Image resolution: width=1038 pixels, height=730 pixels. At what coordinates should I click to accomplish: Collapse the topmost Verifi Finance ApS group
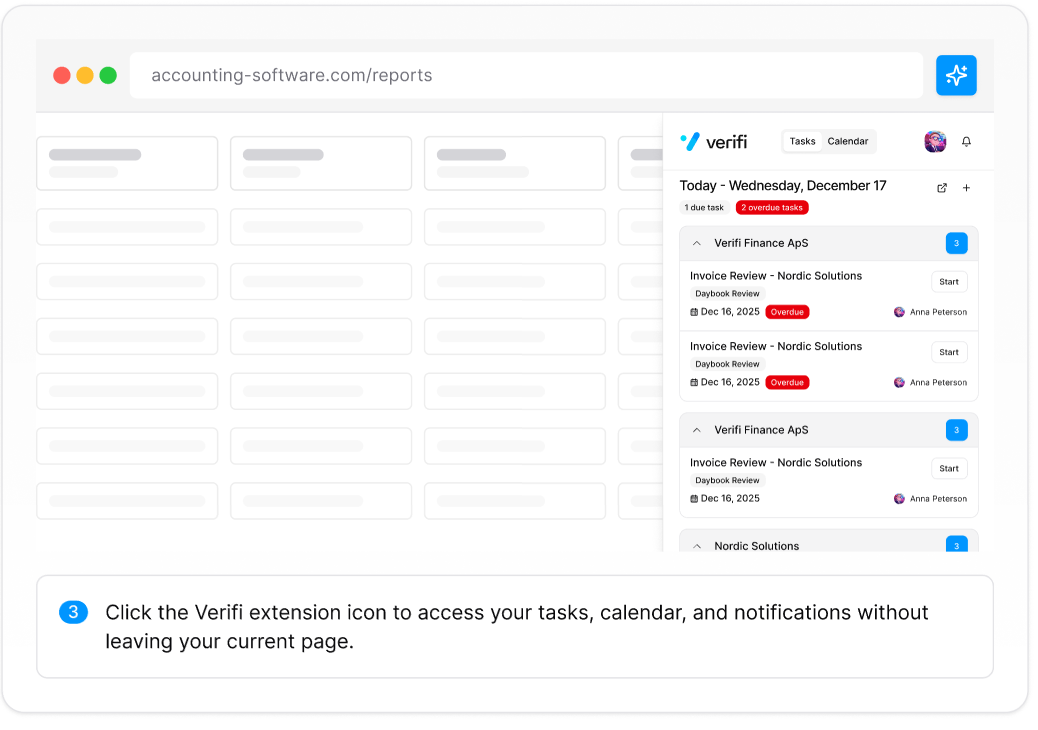click(x=697, y=243)
